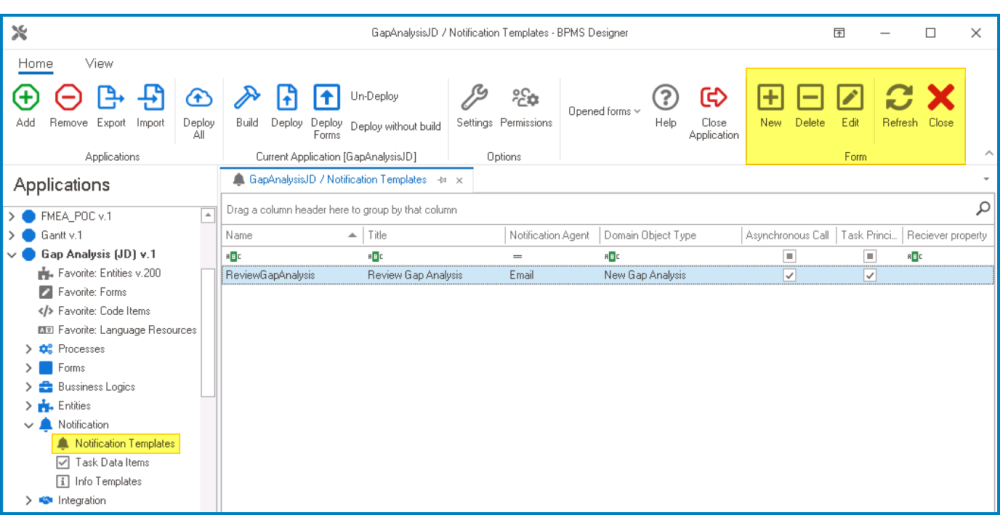Click the Un-Deploy button

point(375,96)
